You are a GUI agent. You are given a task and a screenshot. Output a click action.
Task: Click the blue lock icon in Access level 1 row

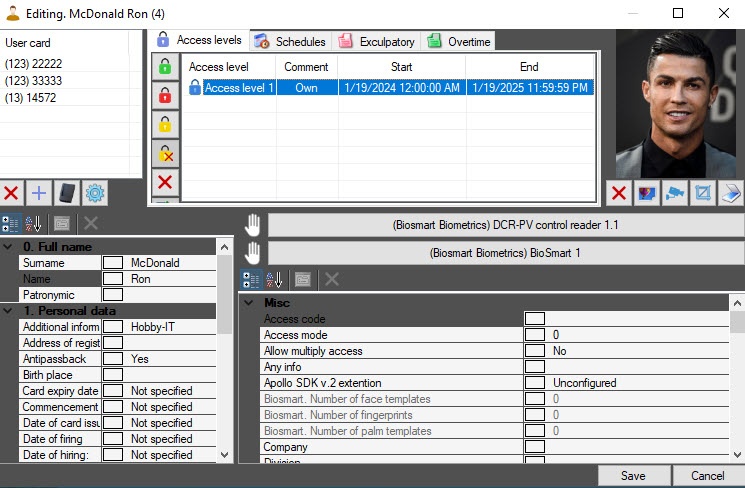195,87
